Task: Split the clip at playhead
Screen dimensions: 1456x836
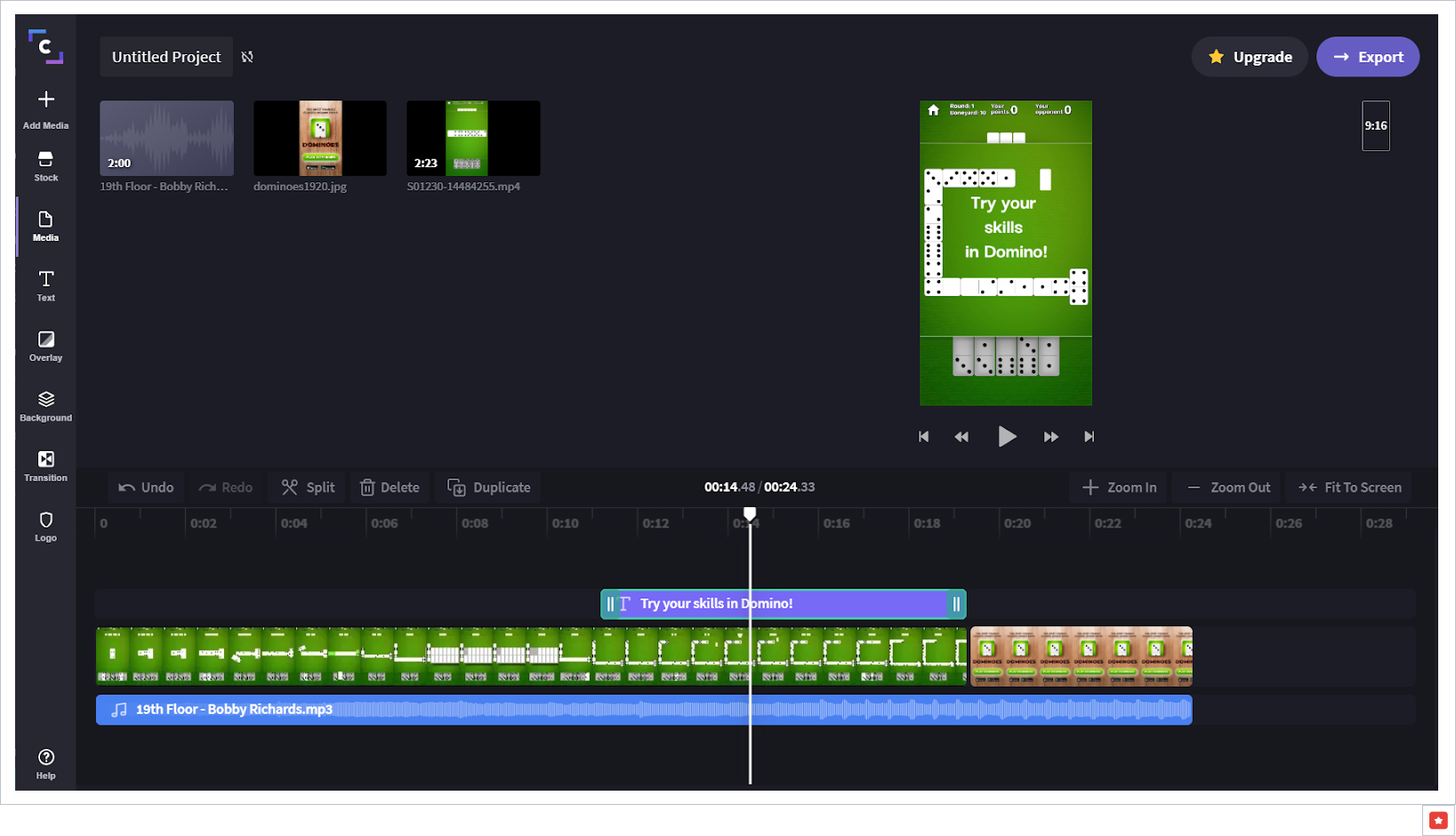Action: pos(309,487)
